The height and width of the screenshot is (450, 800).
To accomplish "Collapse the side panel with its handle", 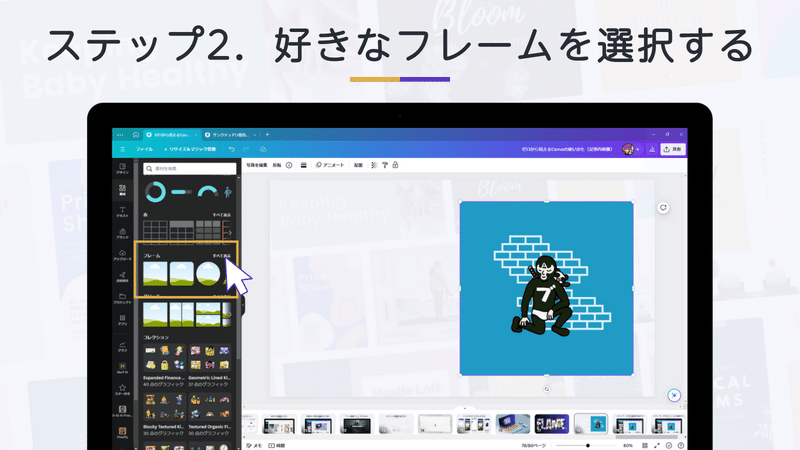I will pos(243,306).
